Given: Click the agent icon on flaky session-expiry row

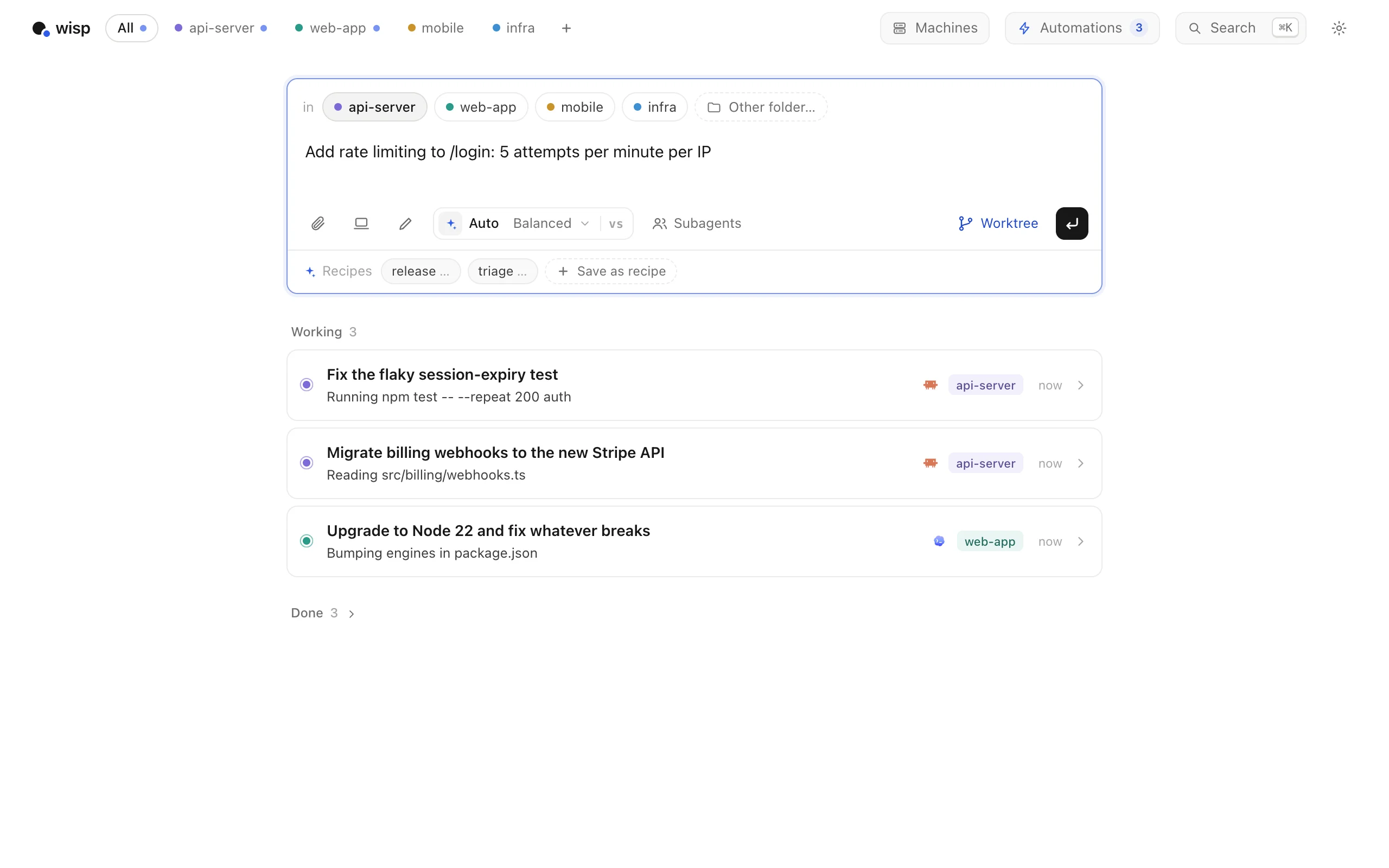Looking at the screenshot, I should pyautogui.click(x=931, y=385).
